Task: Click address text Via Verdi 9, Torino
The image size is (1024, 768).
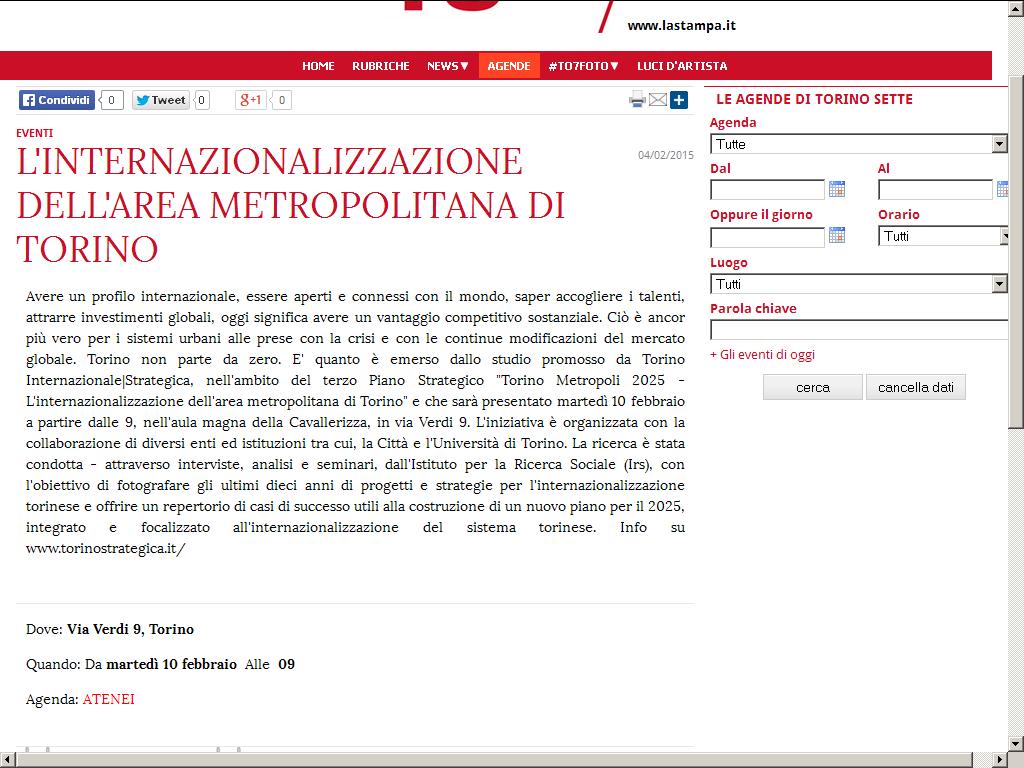Action: (x=131, y=629)
